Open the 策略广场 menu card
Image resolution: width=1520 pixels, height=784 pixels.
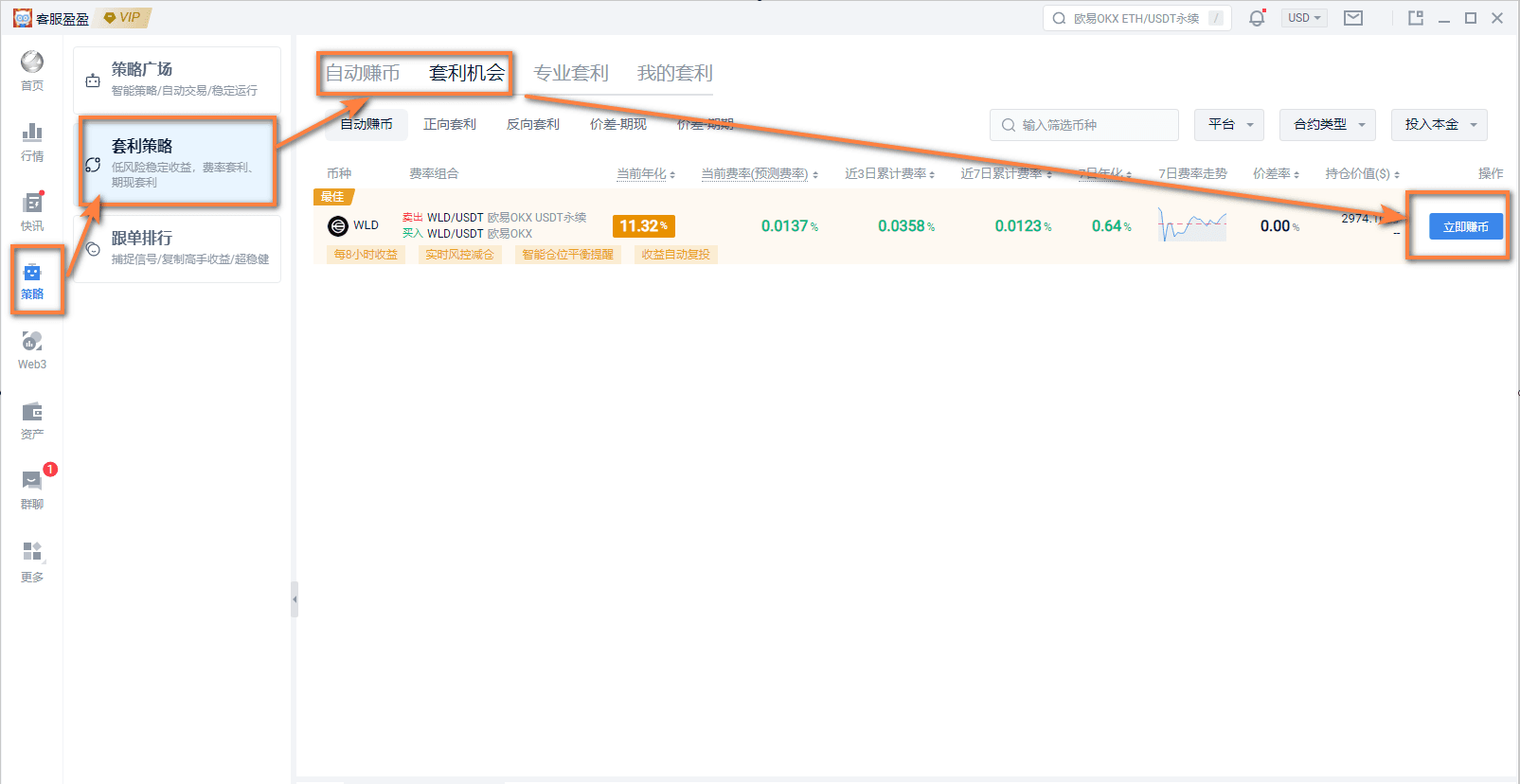[x=177, y=80]
